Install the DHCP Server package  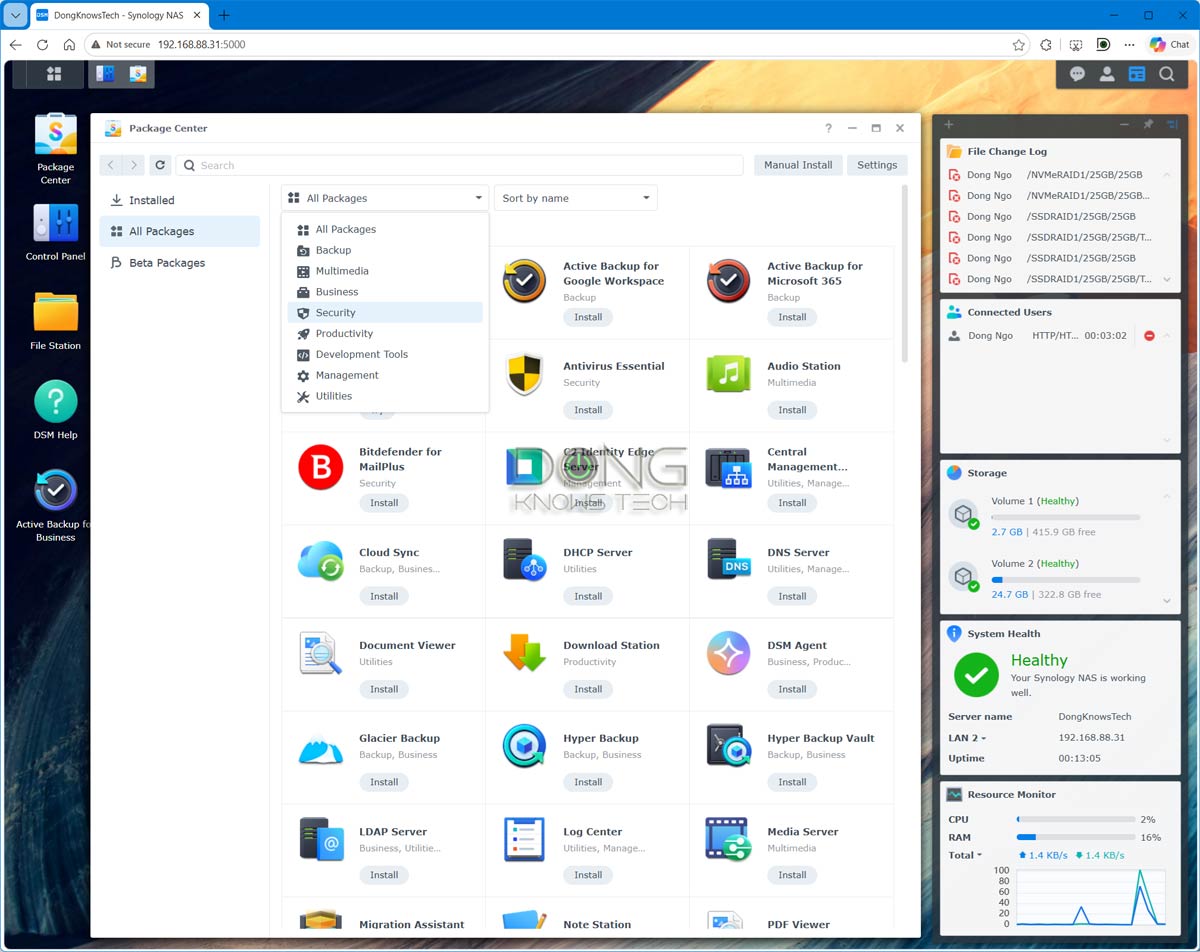[x=588, y=596]
